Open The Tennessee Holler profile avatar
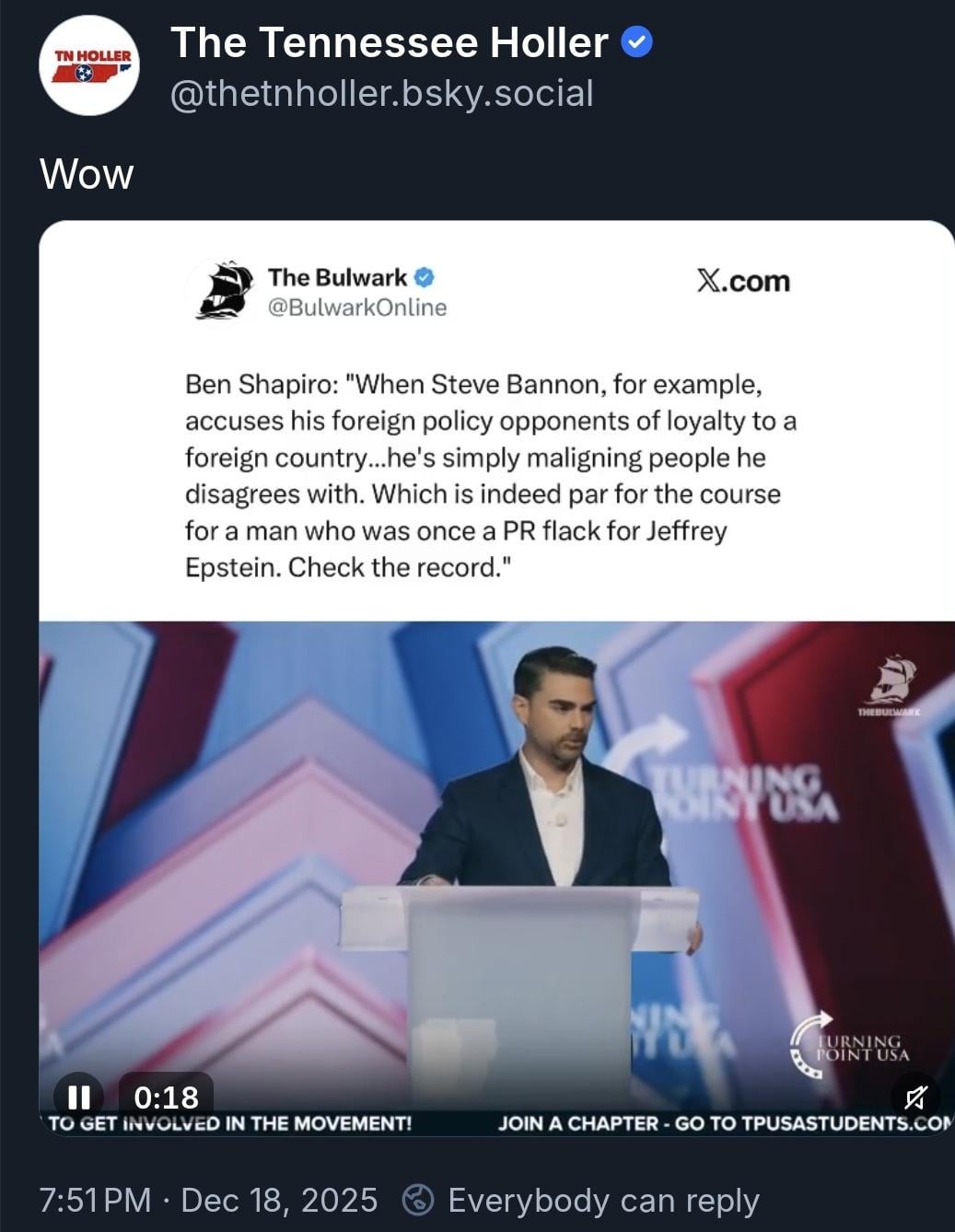 coord(89,65)
